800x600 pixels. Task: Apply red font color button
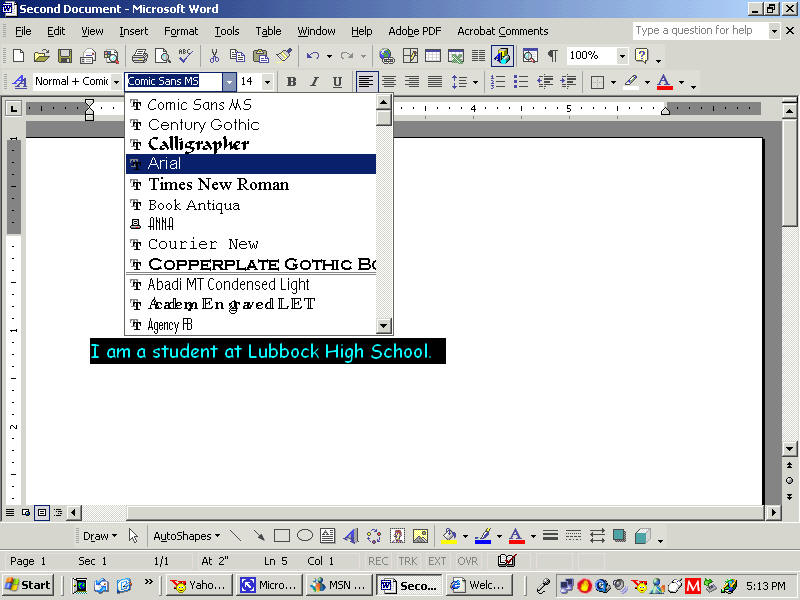(664, 82)
